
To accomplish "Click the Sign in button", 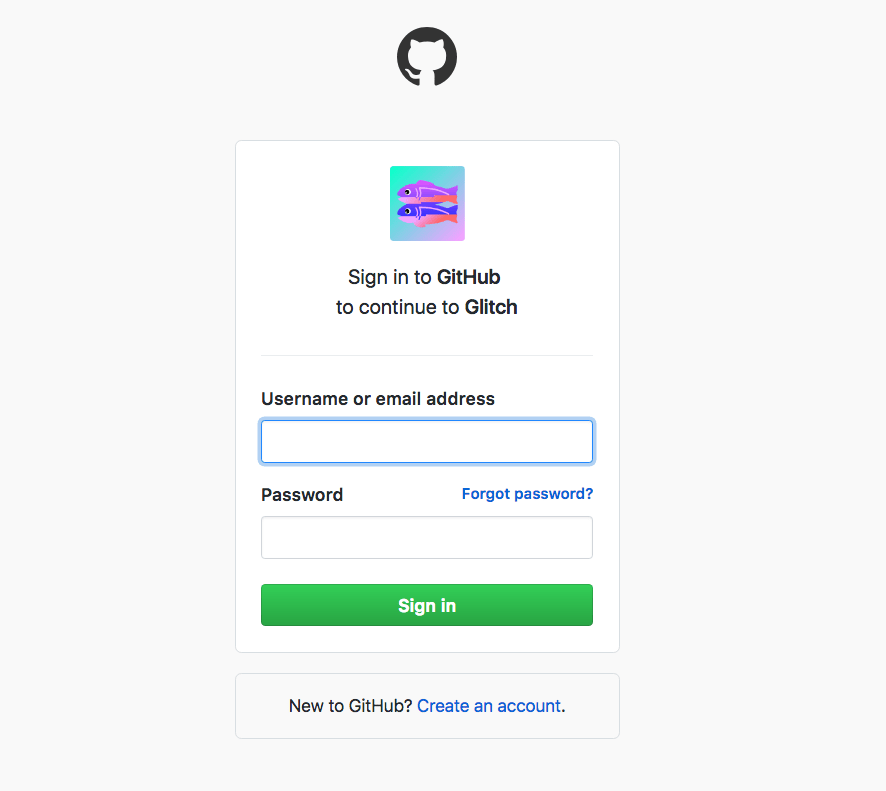I will pyautogui.click(x=427, y=605).
